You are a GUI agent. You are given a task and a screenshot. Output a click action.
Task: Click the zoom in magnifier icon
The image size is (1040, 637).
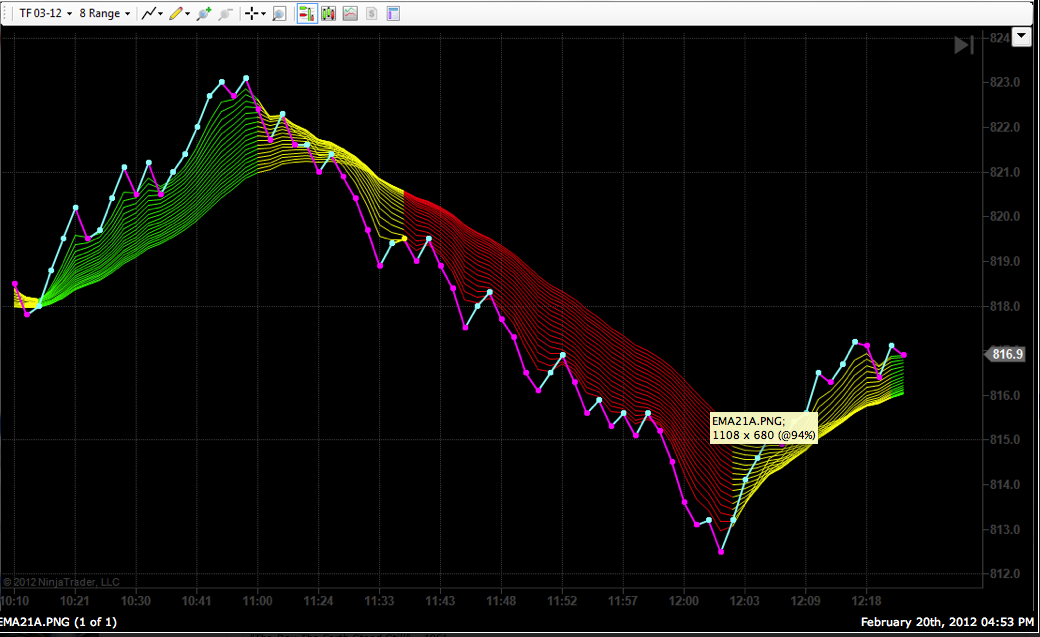coord(204,13)
